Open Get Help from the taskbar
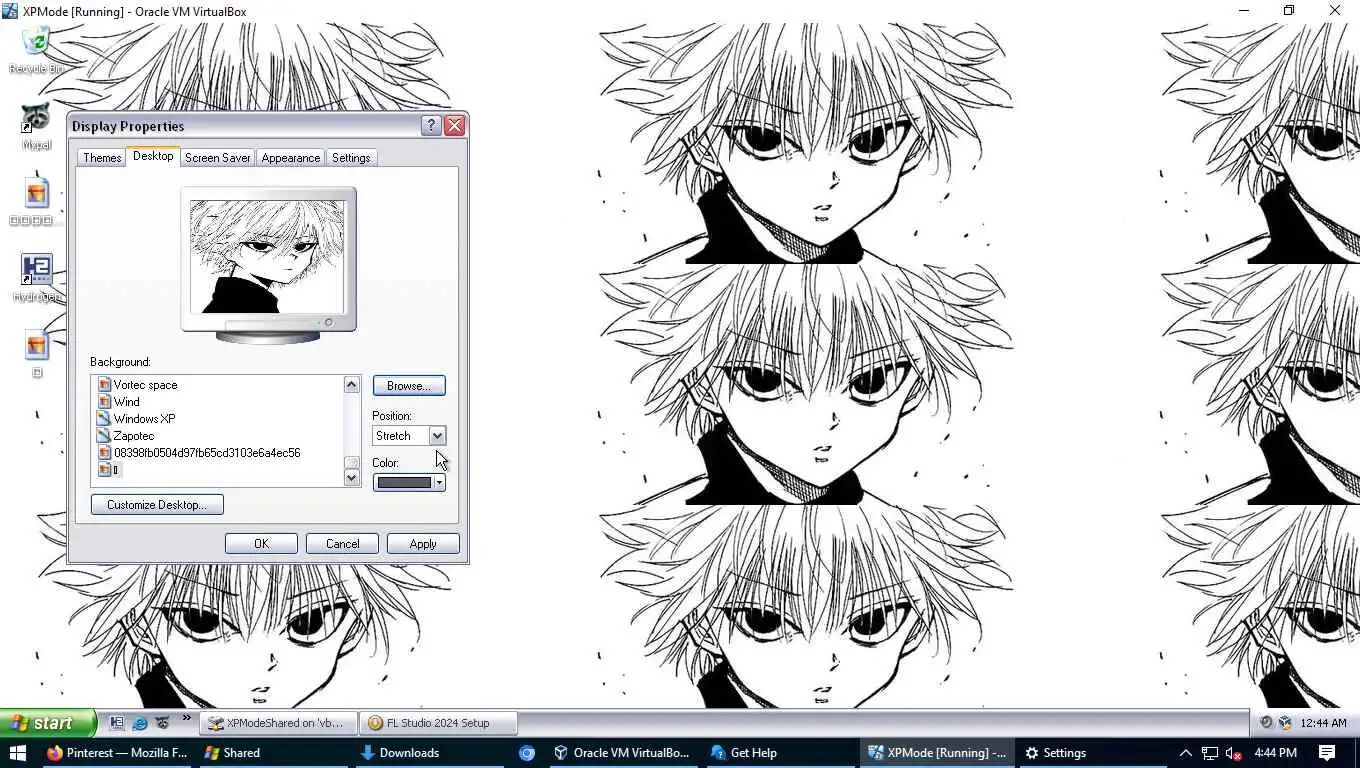The image size is (1360, 768). 779,753
